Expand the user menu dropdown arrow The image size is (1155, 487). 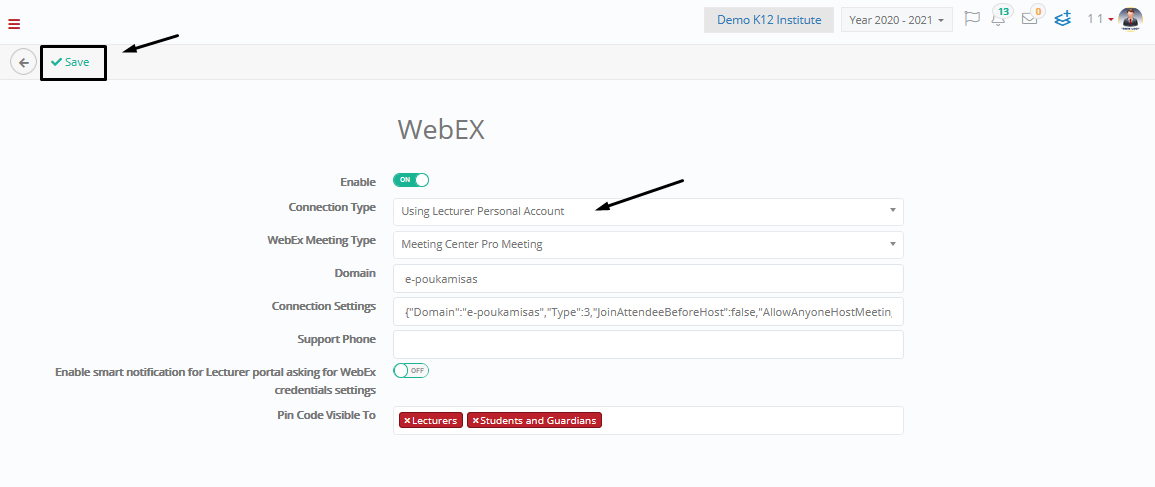pos(1111,20)
